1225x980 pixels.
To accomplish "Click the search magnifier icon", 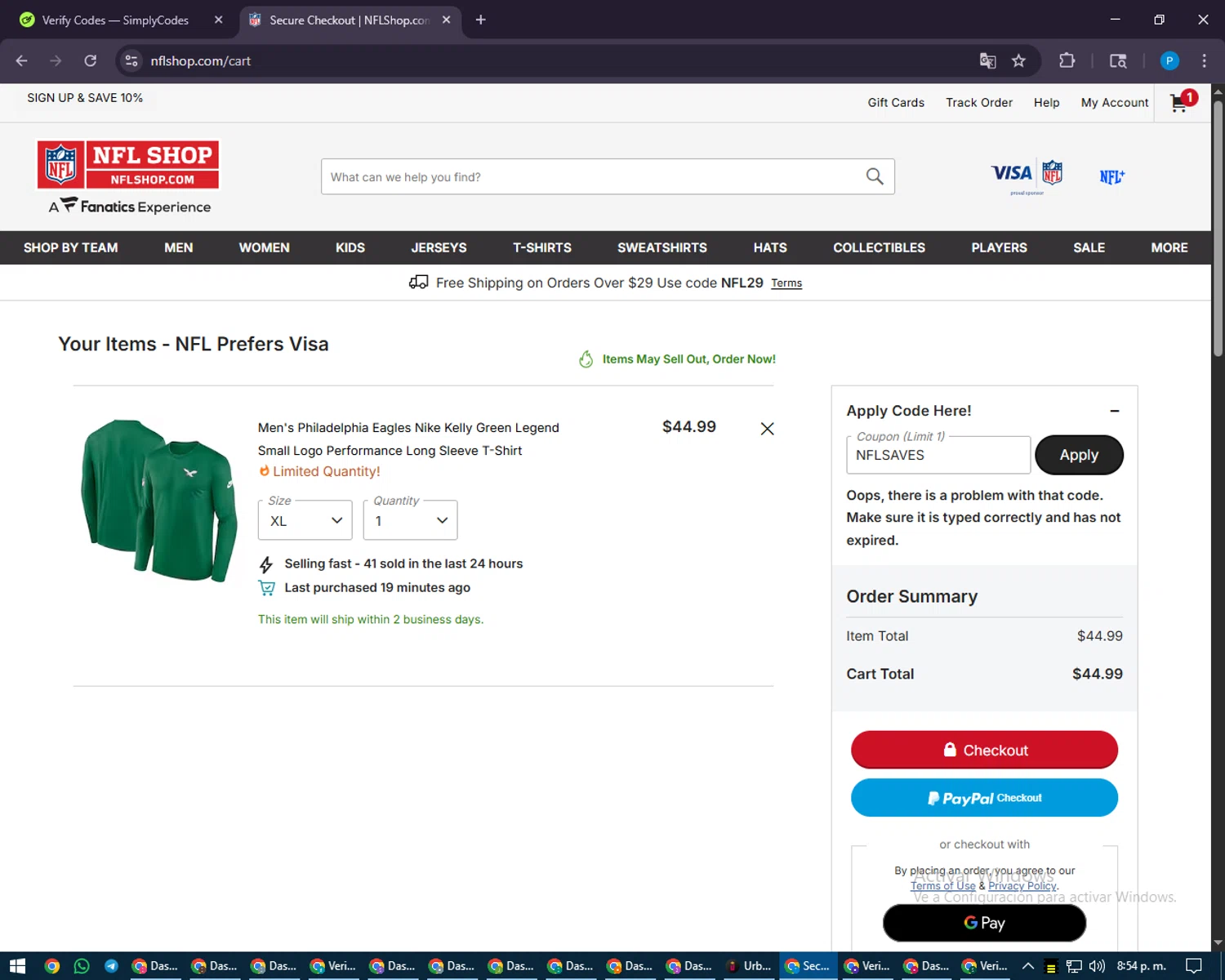I will click(874, 176).
